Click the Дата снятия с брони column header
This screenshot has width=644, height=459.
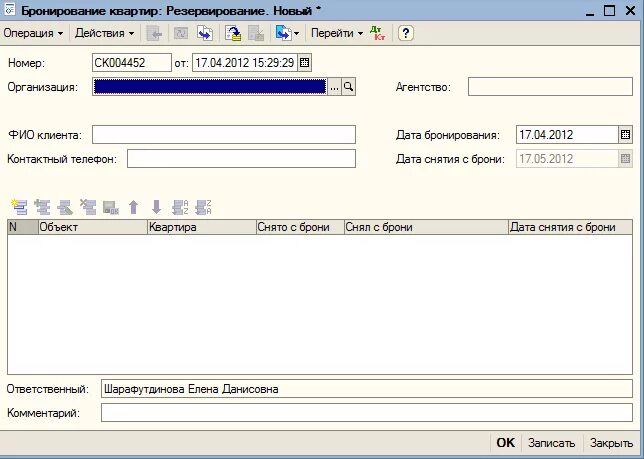coord(570,227)
